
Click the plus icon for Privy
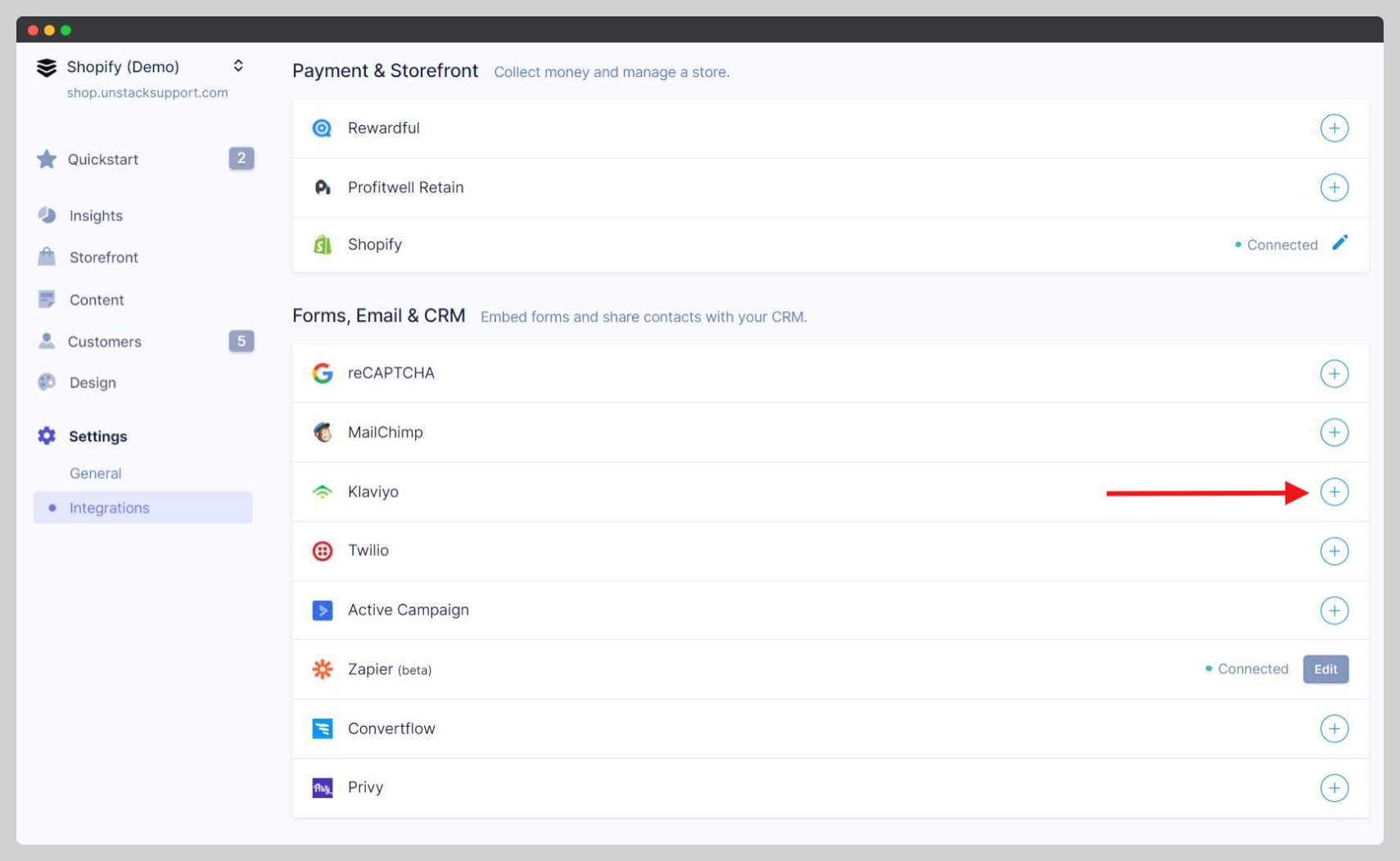click(1334, 788)
